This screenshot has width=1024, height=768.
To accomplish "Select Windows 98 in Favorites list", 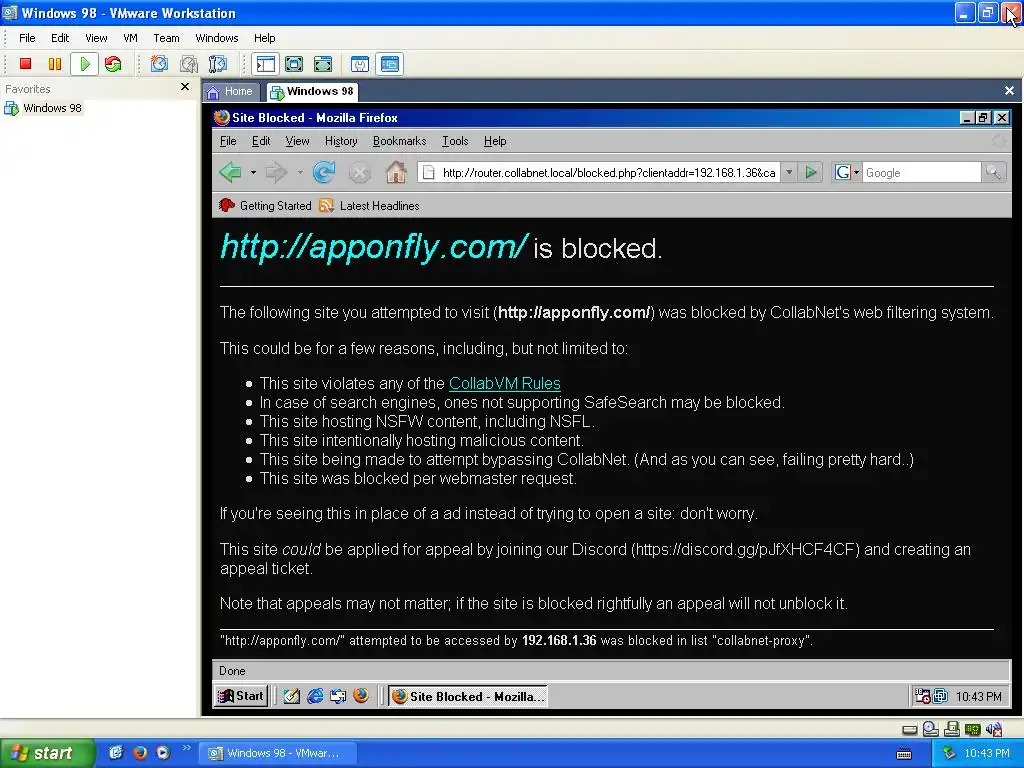I will click(x=44, y=108).
